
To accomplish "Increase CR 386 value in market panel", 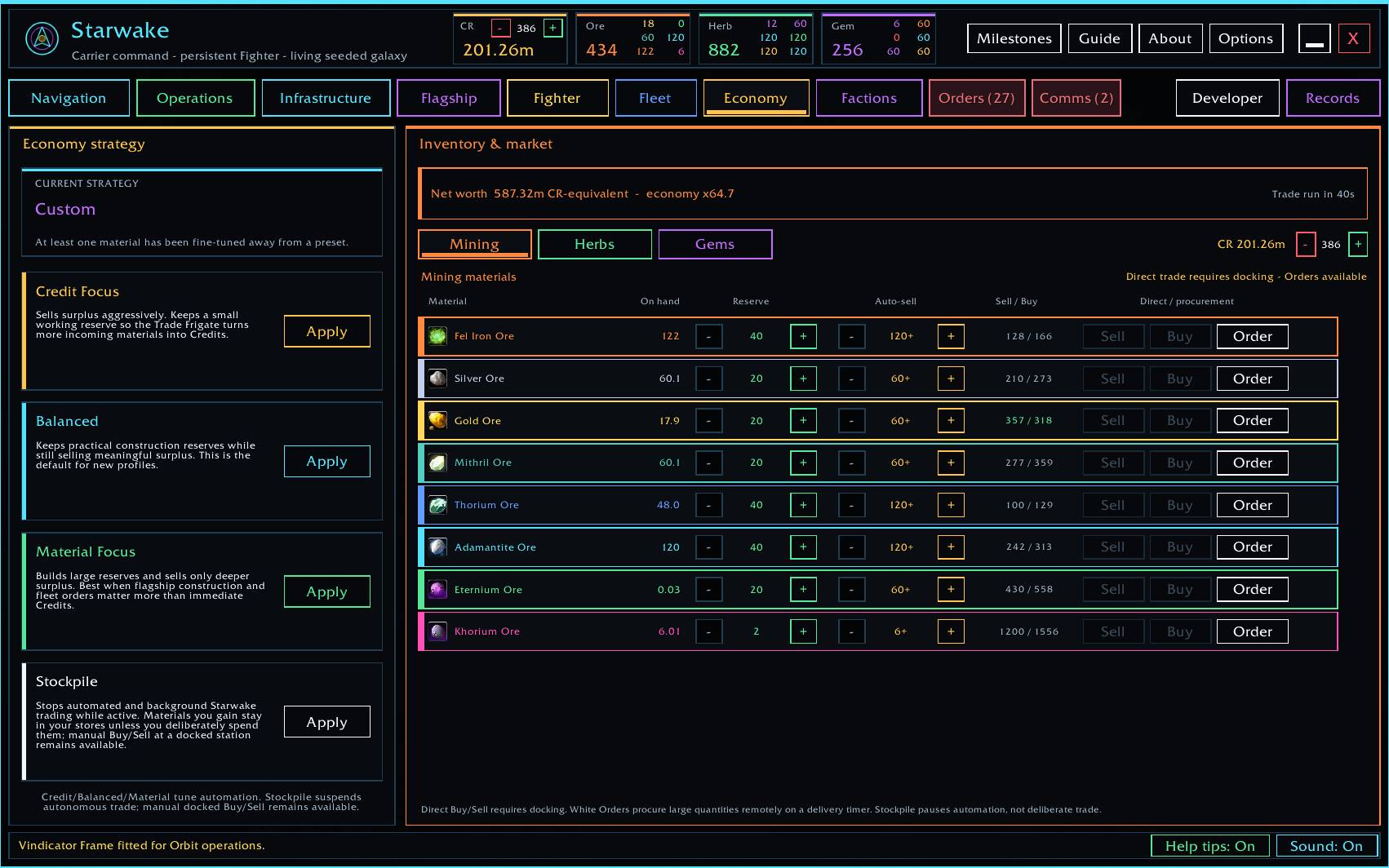I will tap(1358, 244).
